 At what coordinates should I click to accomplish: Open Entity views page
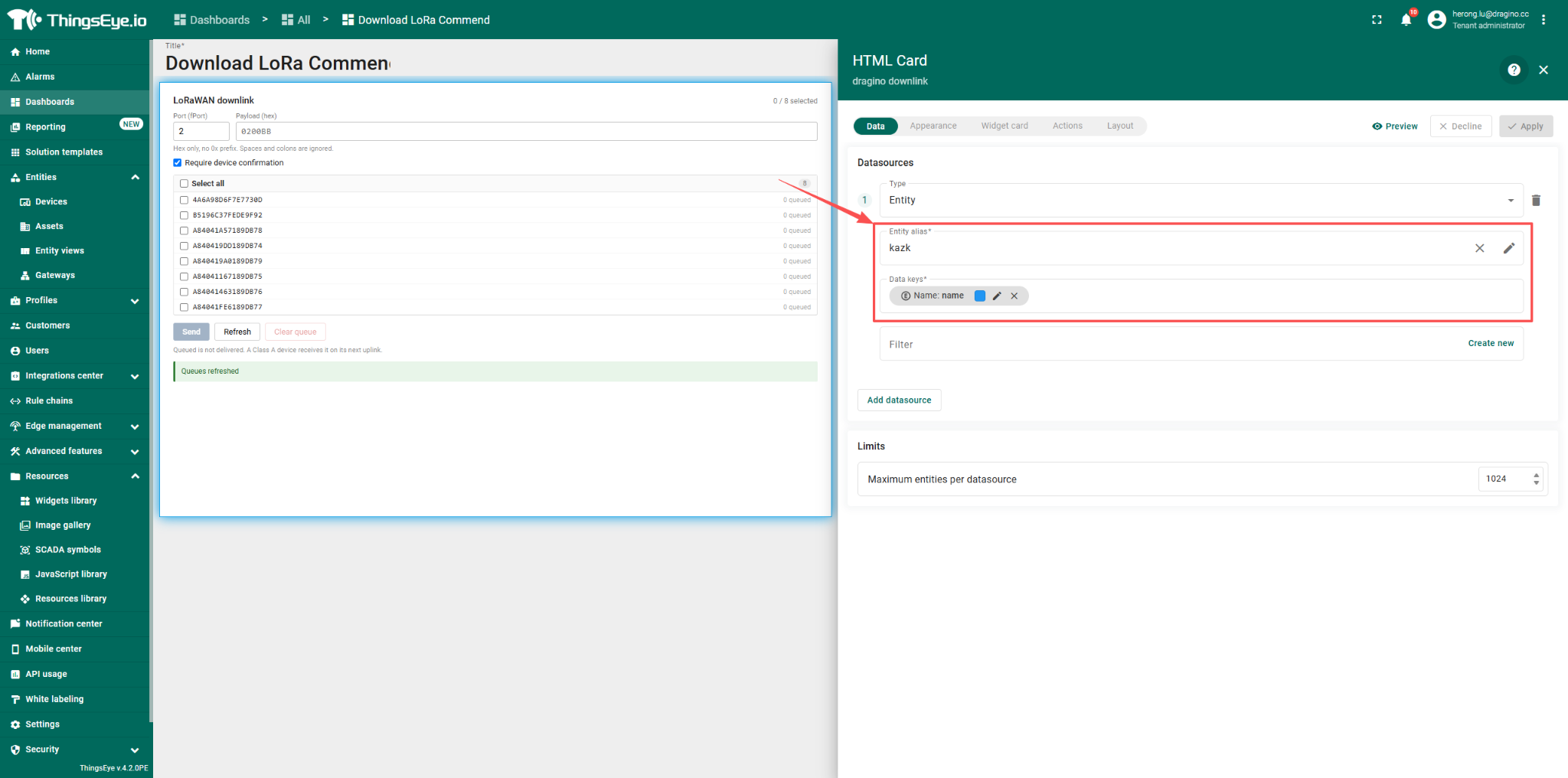click(74, 250)
